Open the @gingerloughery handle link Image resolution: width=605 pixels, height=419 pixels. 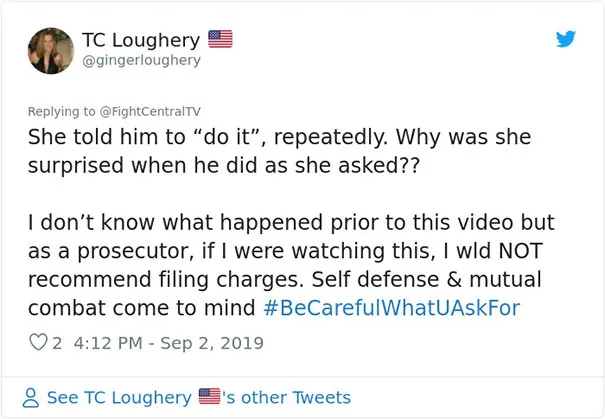[x=142, y=61]
